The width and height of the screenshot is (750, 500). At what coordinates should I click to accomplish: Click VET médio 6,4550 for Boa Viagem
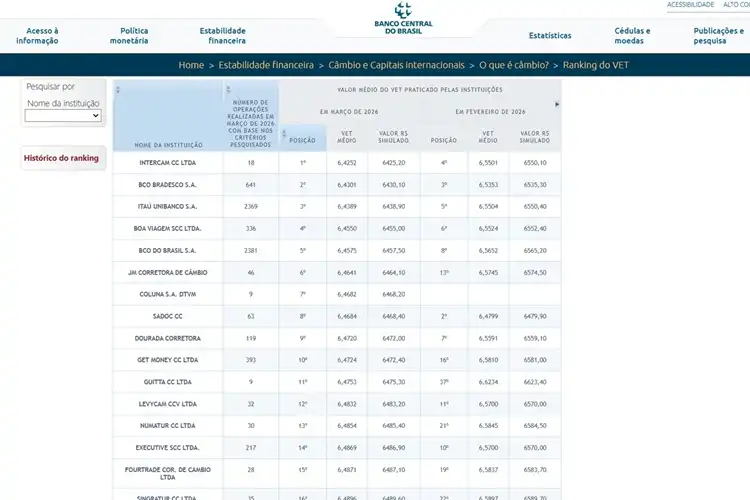coord(347,229)
